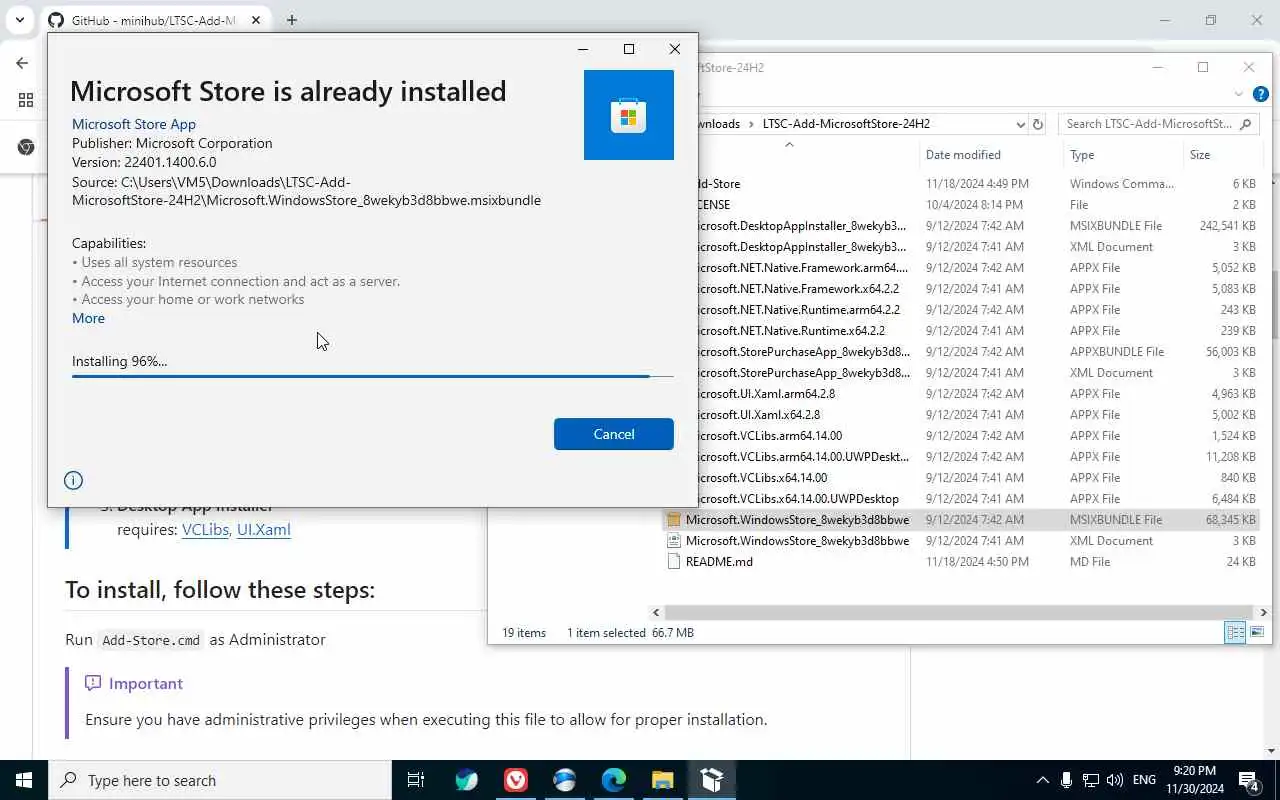1280x800 pixels.
Task: Open a new browser tab
Action: 292,20
